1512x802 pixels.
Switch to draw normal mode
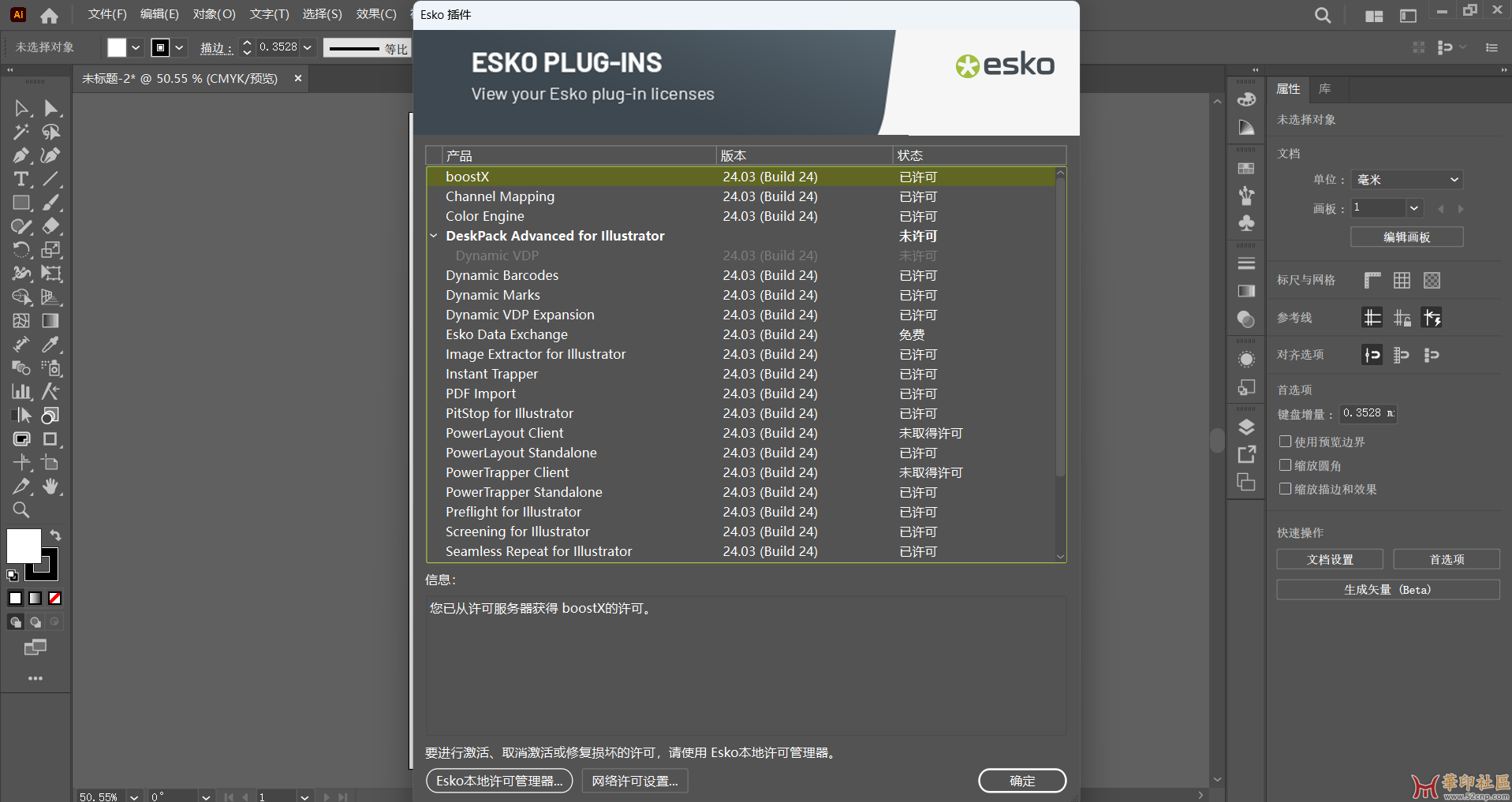click(x=15, y=622)
